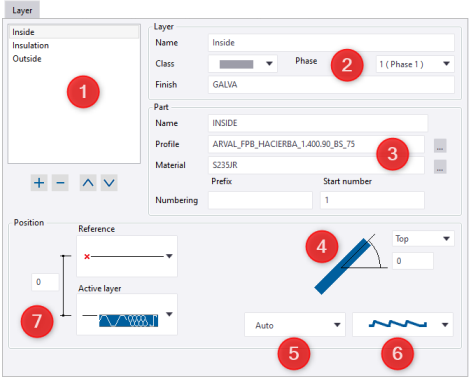The height and width of the screenshot is (378, 470).
Task: Open Profile catalog browse button
Action: coord(440,146)
